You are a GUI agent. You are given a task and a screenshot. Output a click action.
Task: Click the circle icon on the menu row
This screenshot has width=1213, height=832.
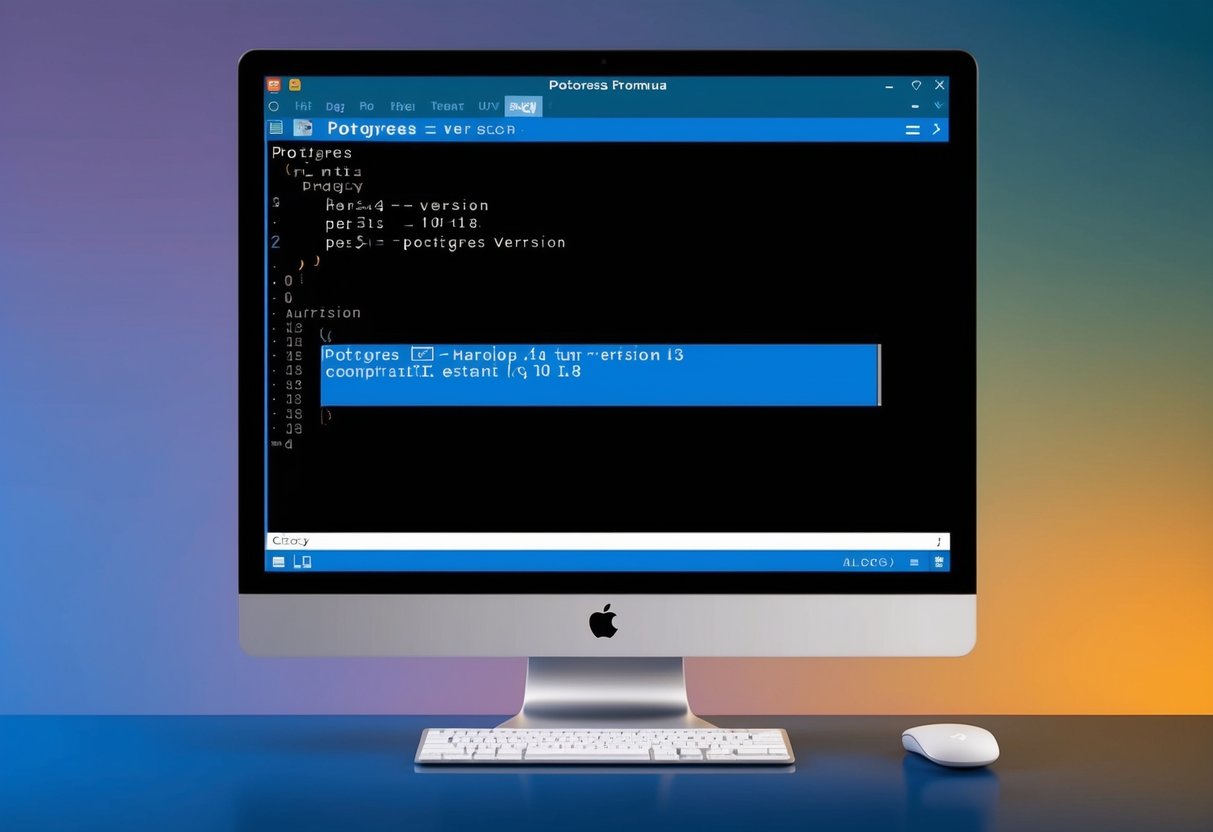(273, 106)
